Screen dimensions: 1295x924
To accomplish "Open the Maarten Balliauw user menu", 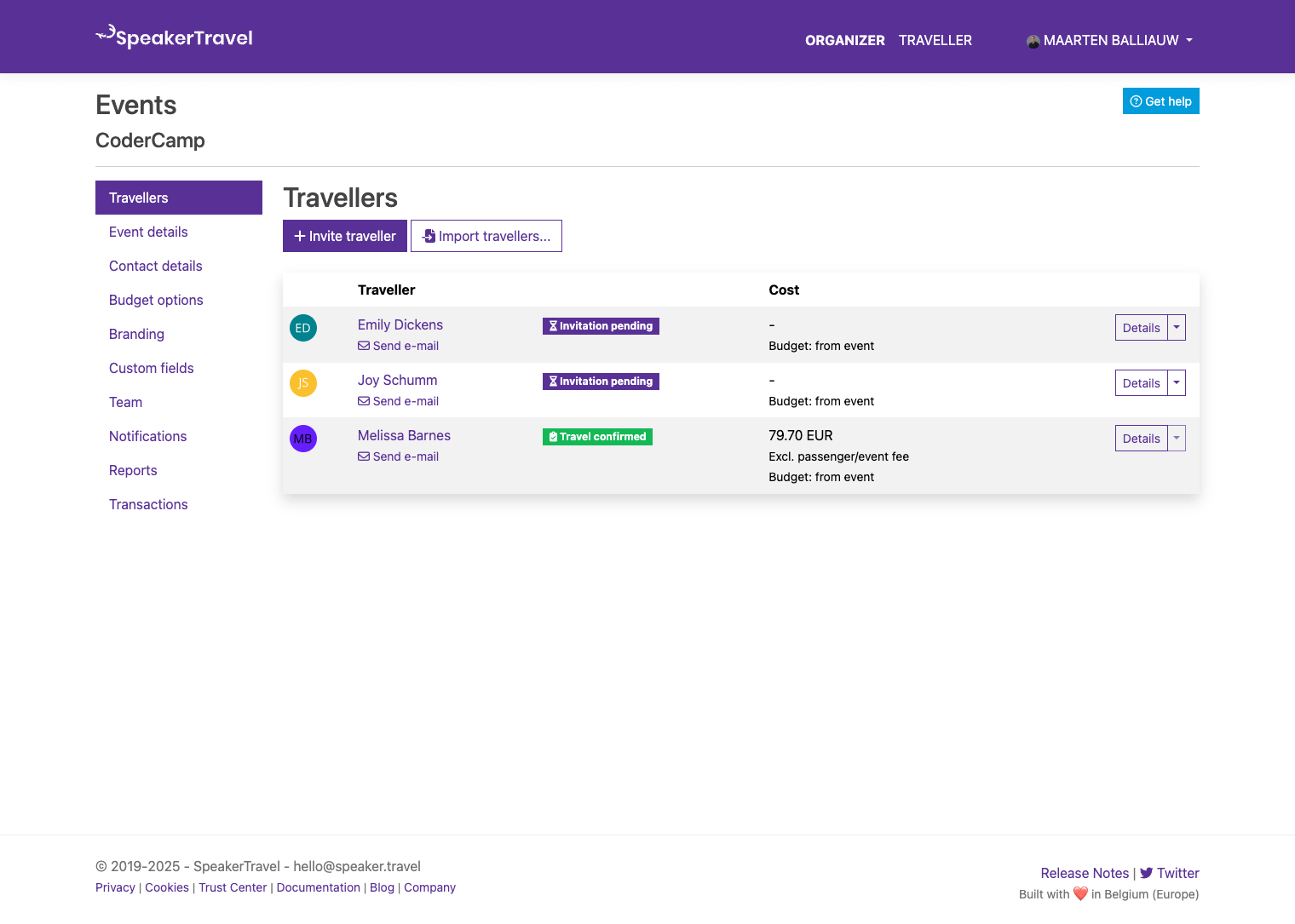I will (x=1110, y=40).
